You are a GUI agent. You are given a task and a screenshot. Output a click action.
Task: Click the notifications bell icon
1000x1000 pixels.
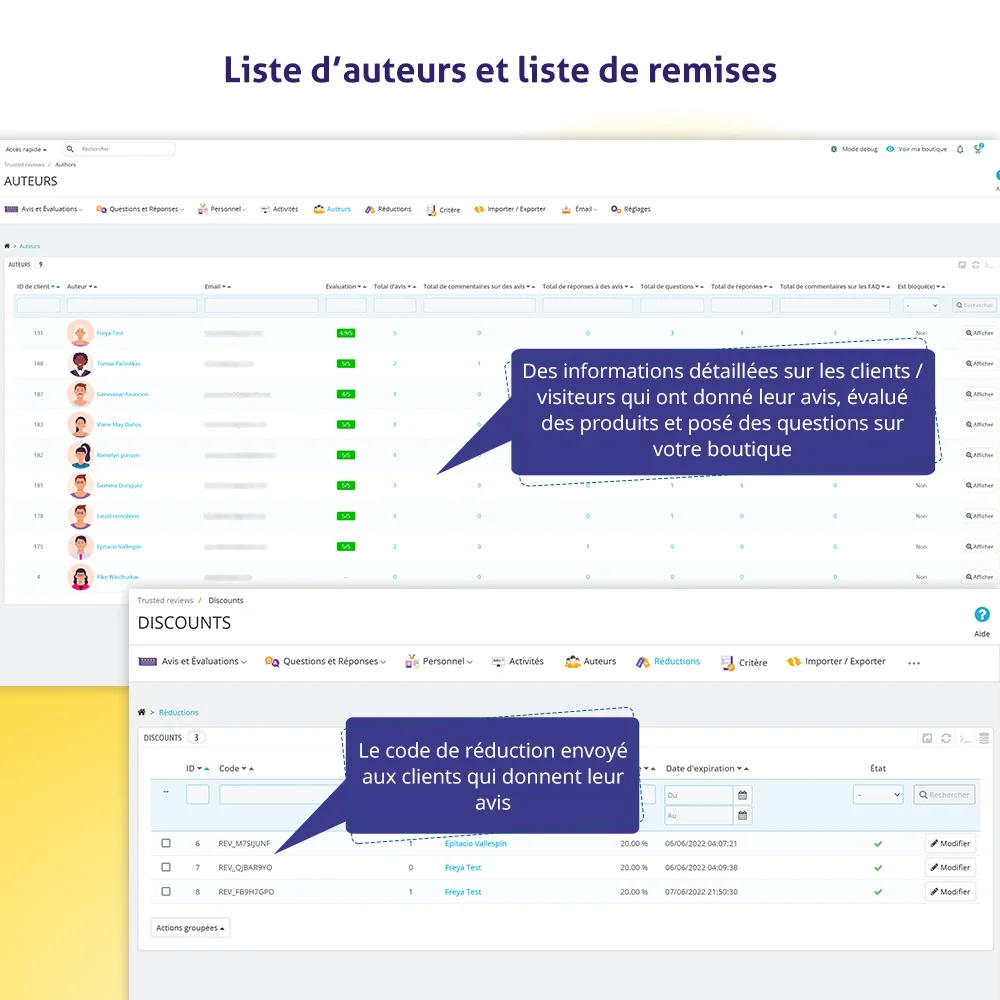pos(960,149)
